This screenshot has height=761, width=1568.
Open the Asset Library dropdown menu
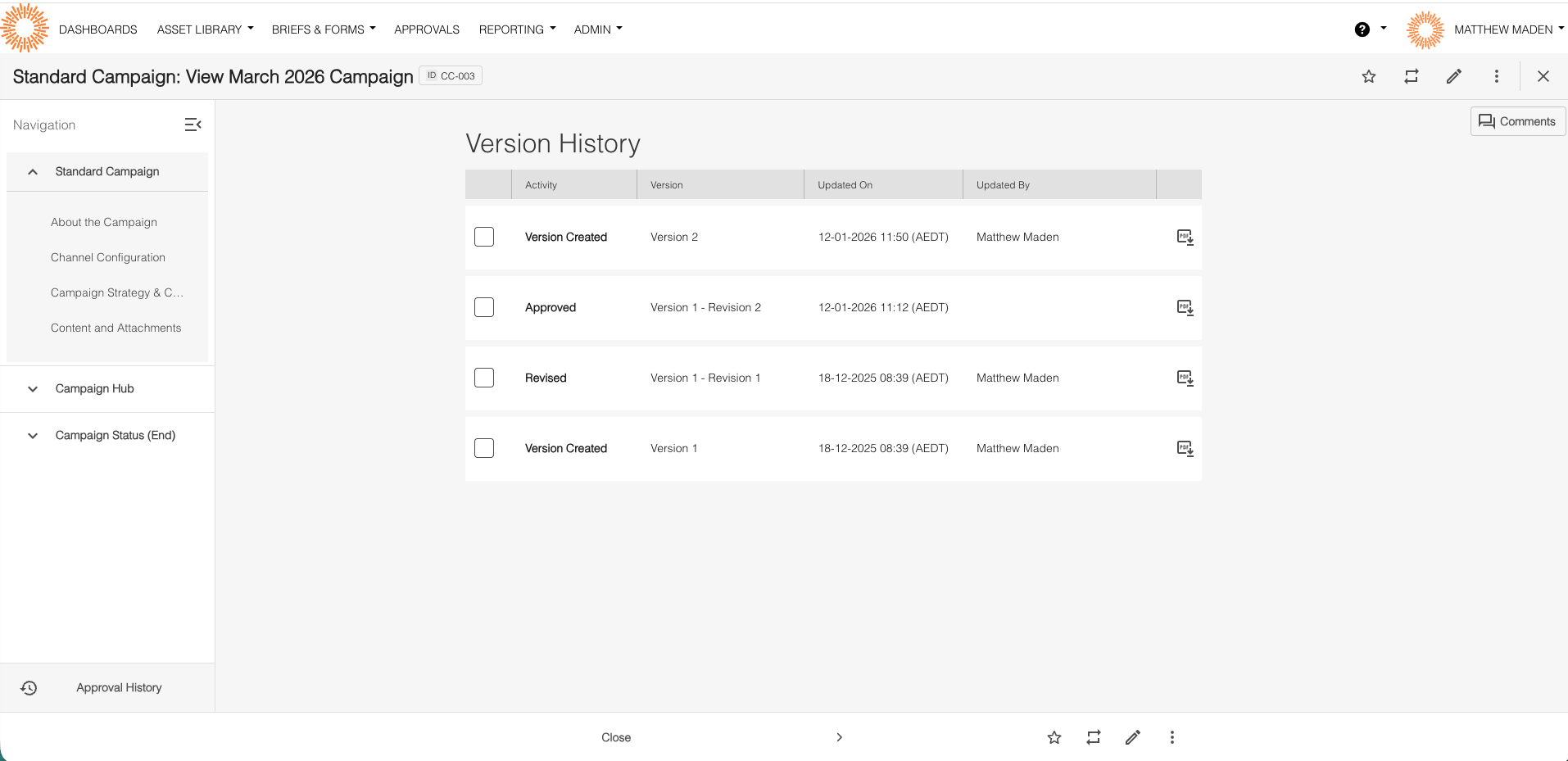(205, 29)
